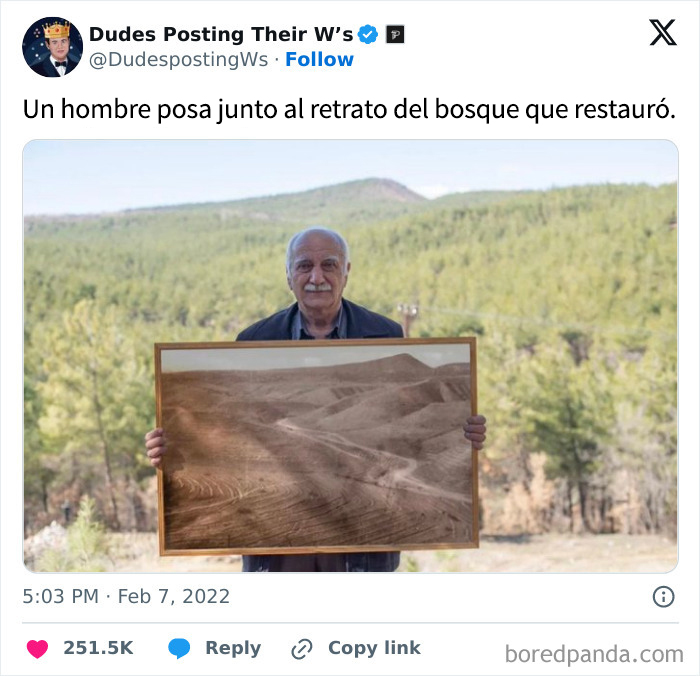Open the Dudes Posting Their W's display name
The image size is (700, 676).
point(221,34)
